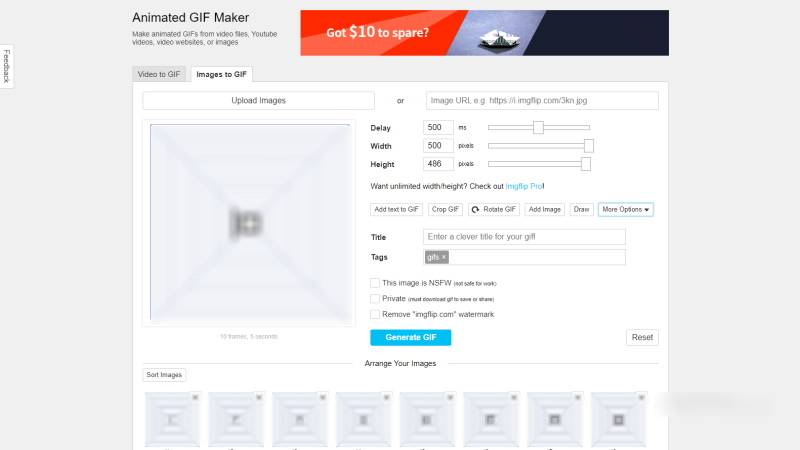Select the fourth frame thumbnail
800x450 pixels.
click(363, 420)
